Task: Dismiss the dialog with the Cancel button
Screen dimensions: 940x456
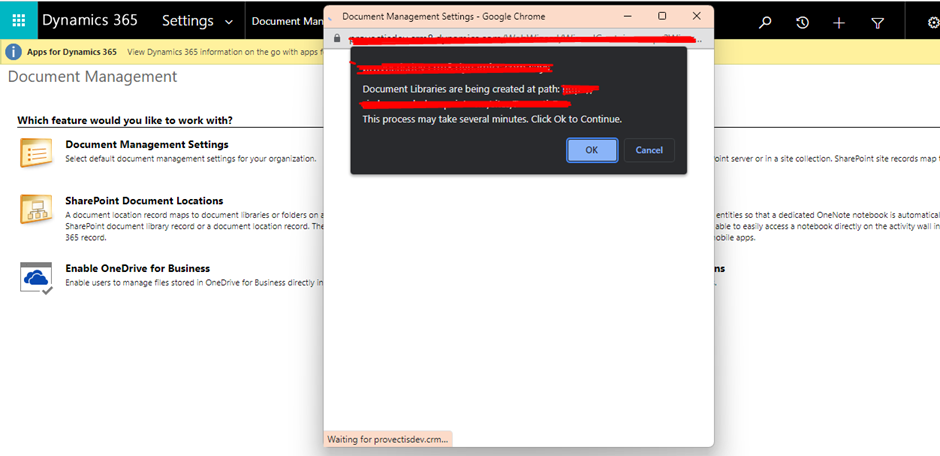Action: pyautogui.click(x=649, y=150)
